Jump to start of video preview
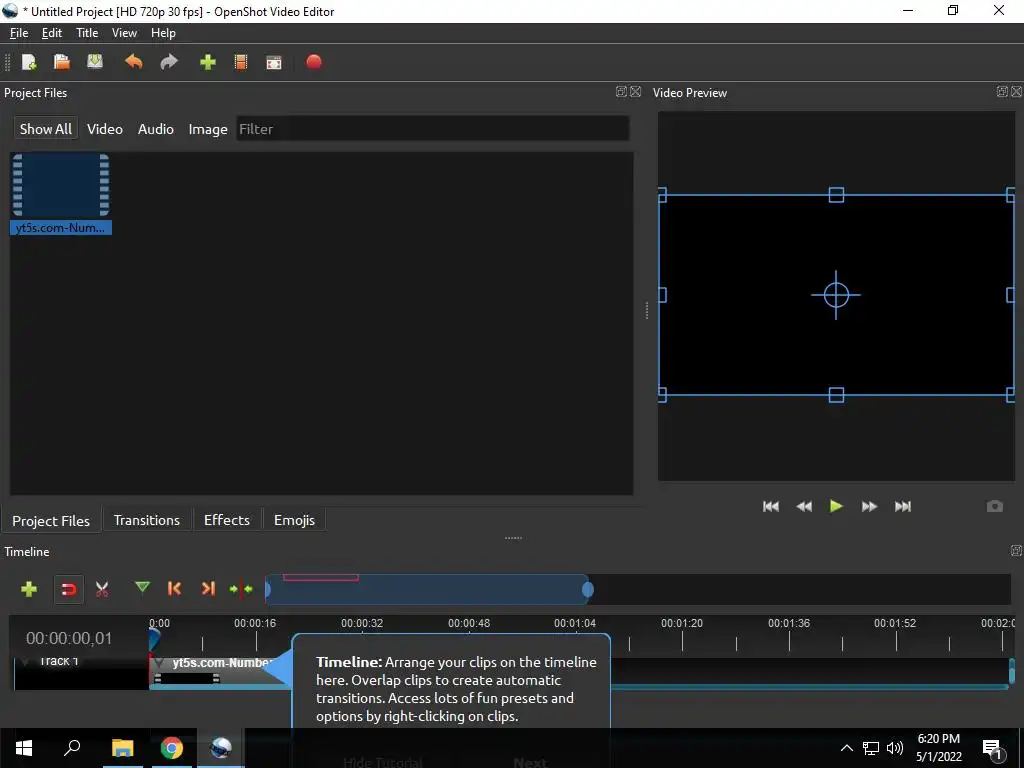 (771, 506)
